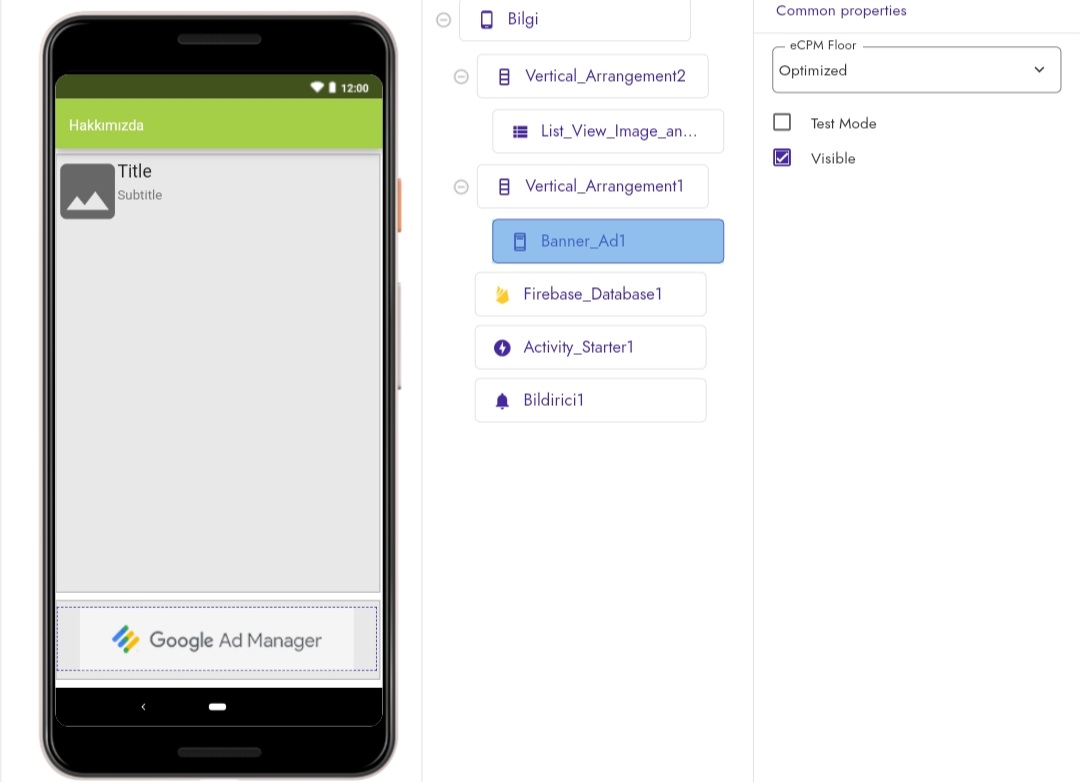
Task: Select List_View_Image_an... in component tree
Action: (x=608, y=132)
